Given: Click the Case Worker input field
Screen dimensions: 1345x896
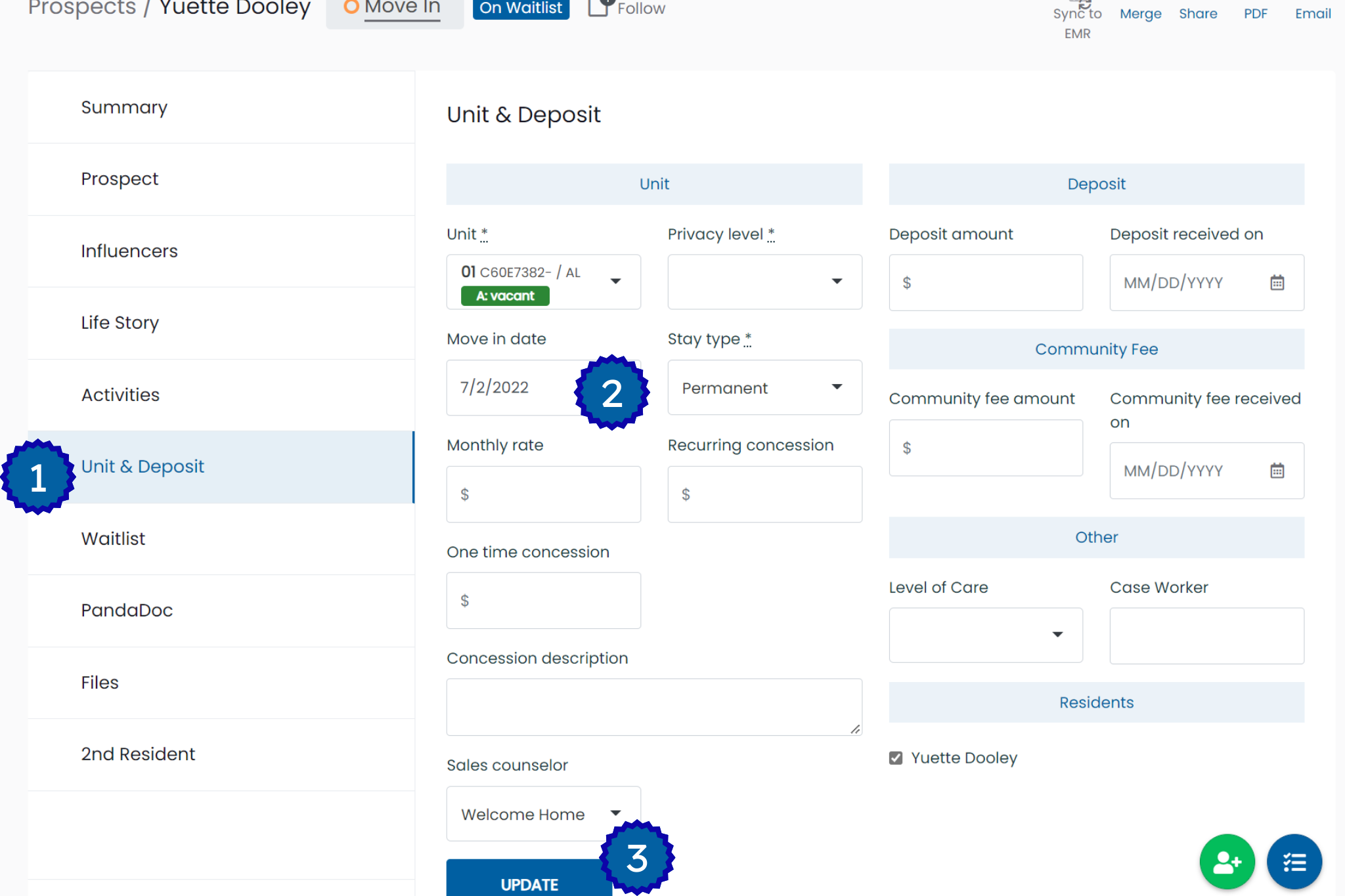Looking at the screenshot, I should (1206, 635).
